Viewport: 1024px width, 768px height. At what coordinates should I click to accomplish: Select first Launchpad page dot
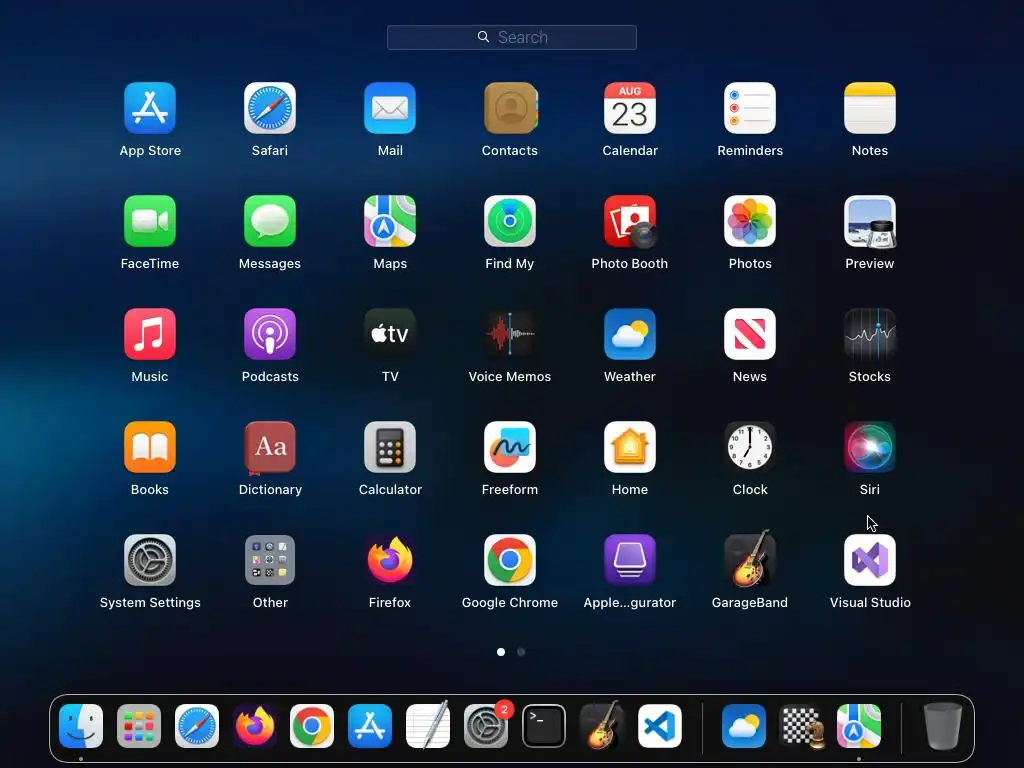coord(501,652)
